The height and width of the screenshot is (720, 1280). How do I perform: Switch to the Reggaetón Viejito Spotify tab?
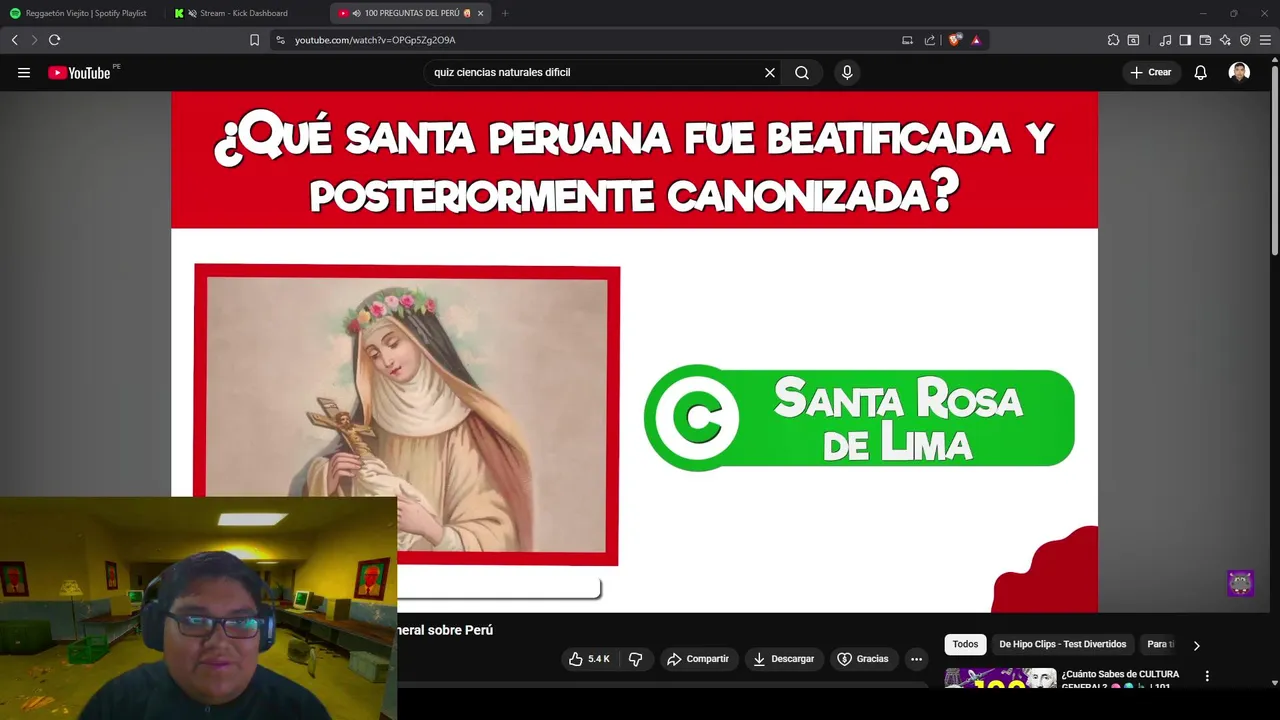click(80, 13)
